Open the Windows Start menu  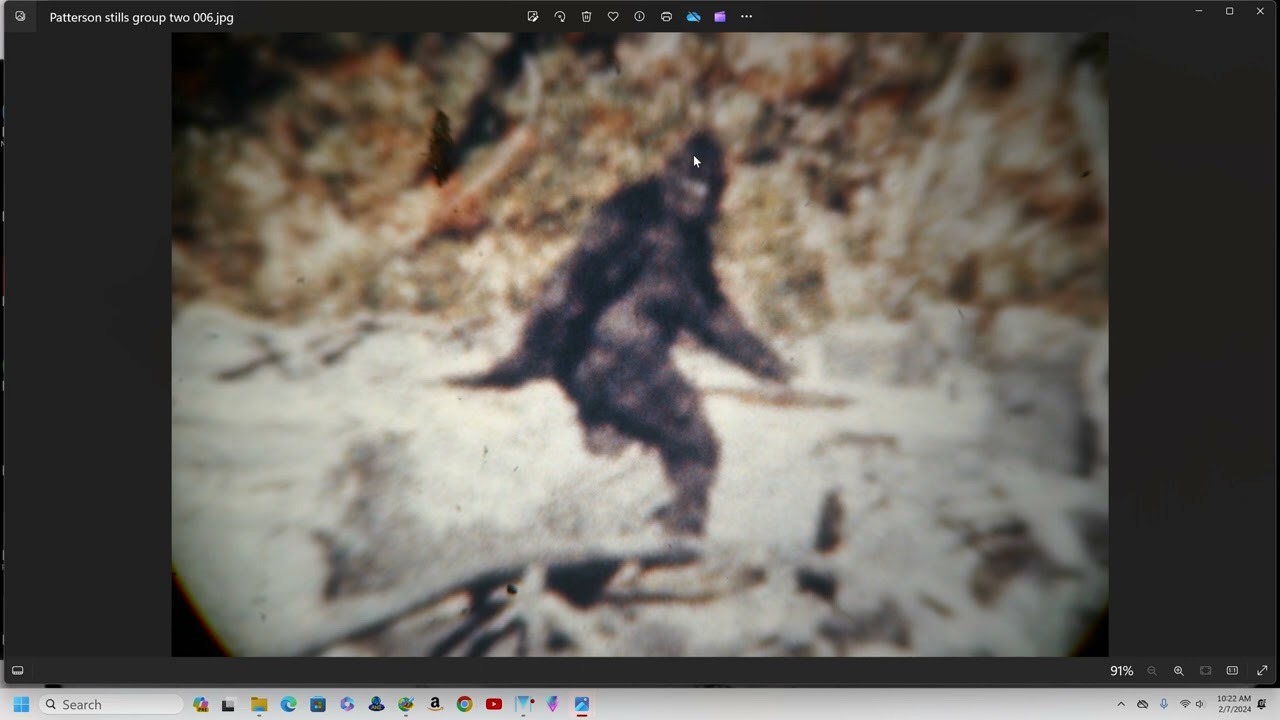21,704
